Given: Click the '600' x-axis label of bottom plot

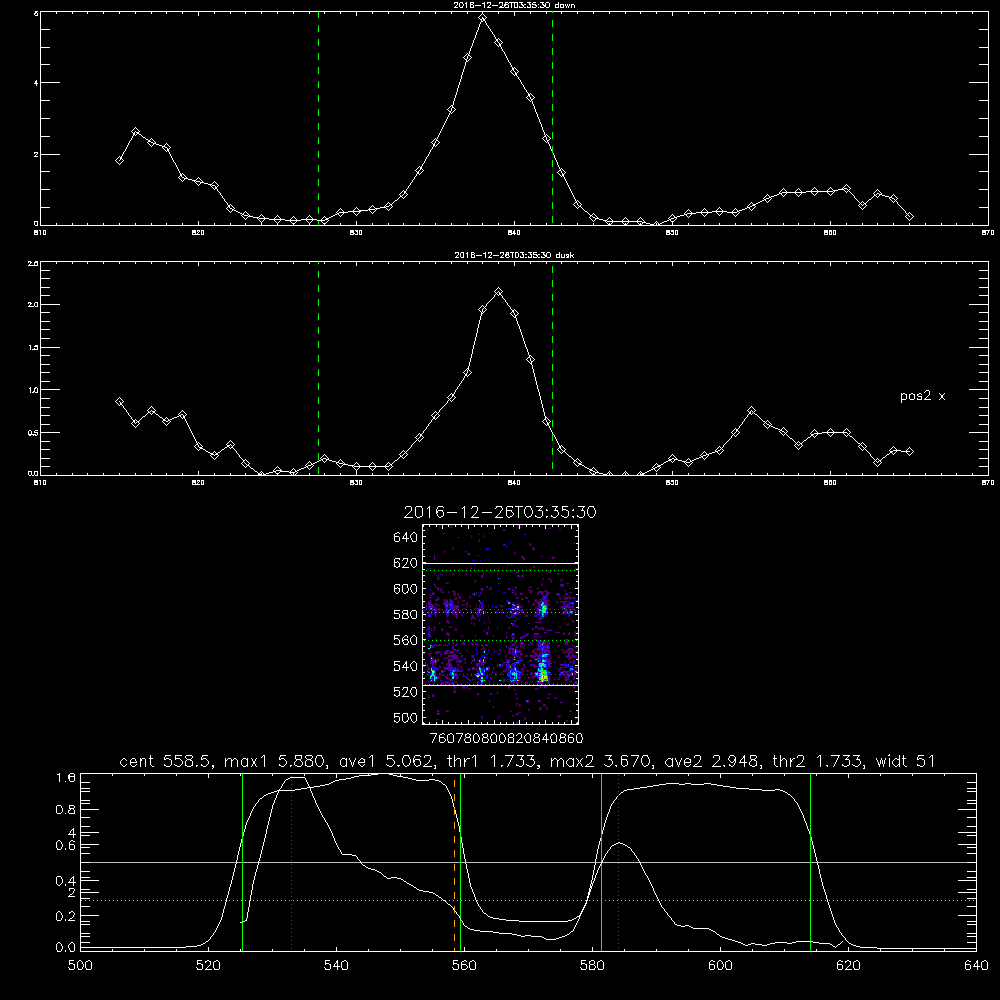Looking at the screenshot, I should (x=720, y=966).
